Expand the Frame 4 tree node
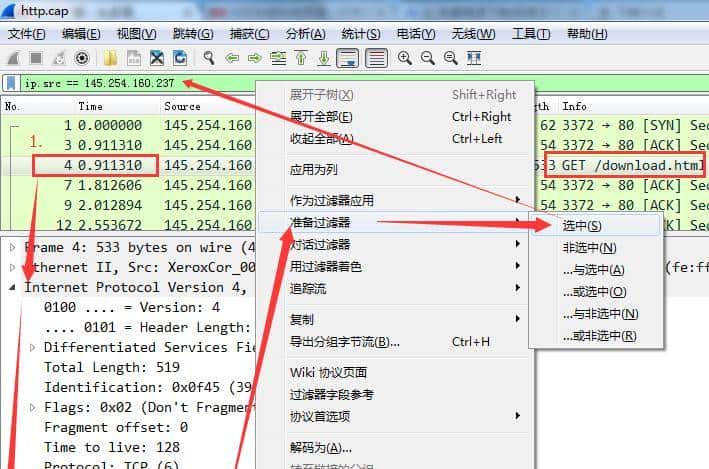This screenshot has width=709, height=469. [x=13, y=247]
